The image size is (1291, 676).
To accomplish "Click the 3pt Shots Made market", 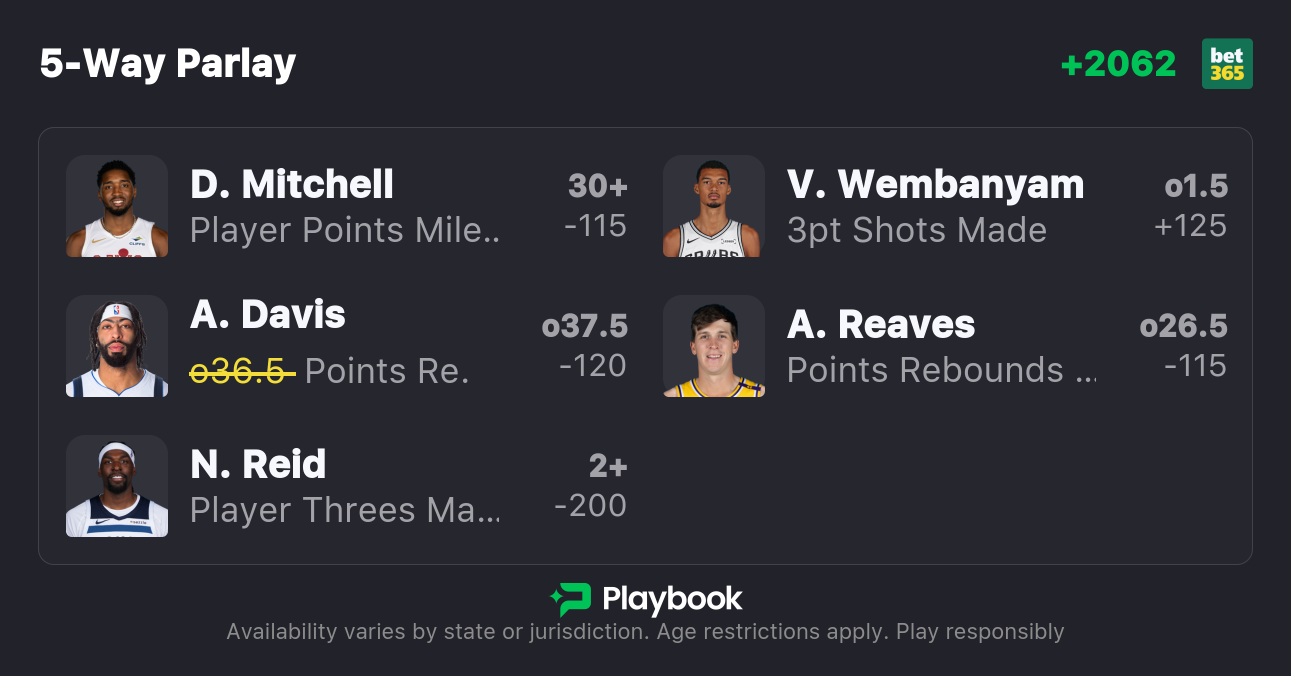I will pyautogui.click(x=916, y=230).
